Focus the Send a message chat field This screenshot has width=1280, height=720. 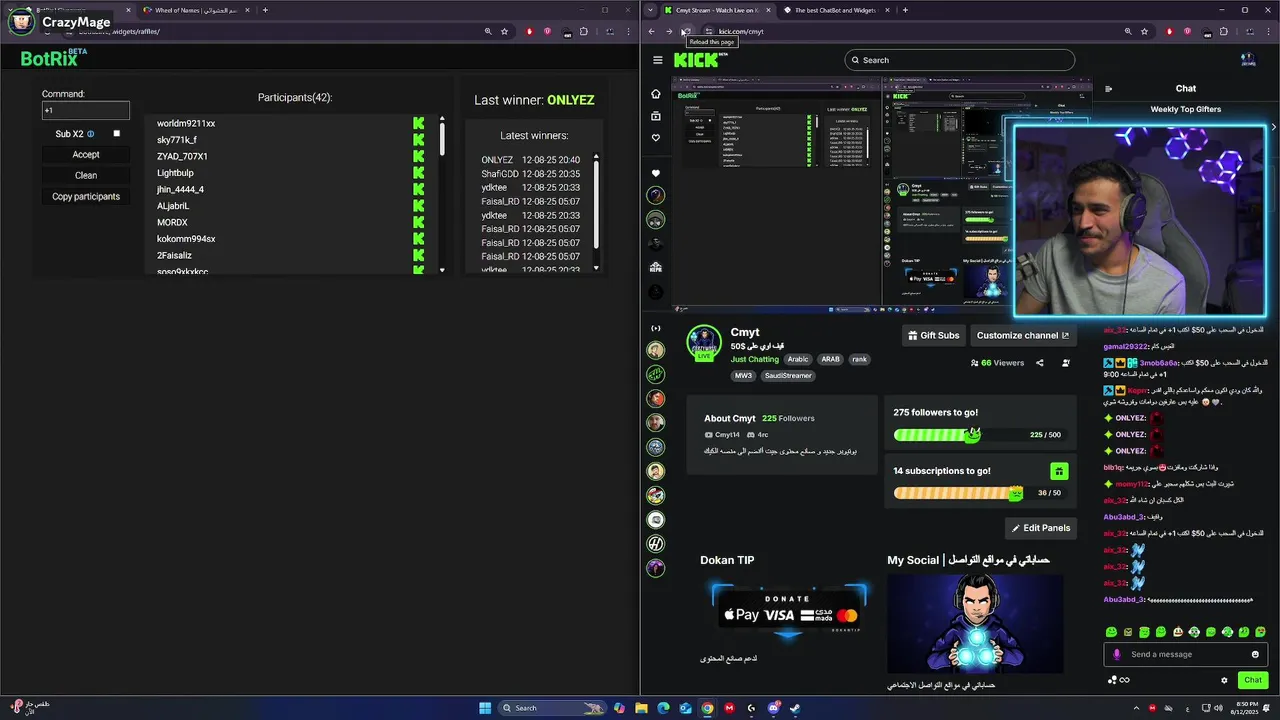point(1186,655)
